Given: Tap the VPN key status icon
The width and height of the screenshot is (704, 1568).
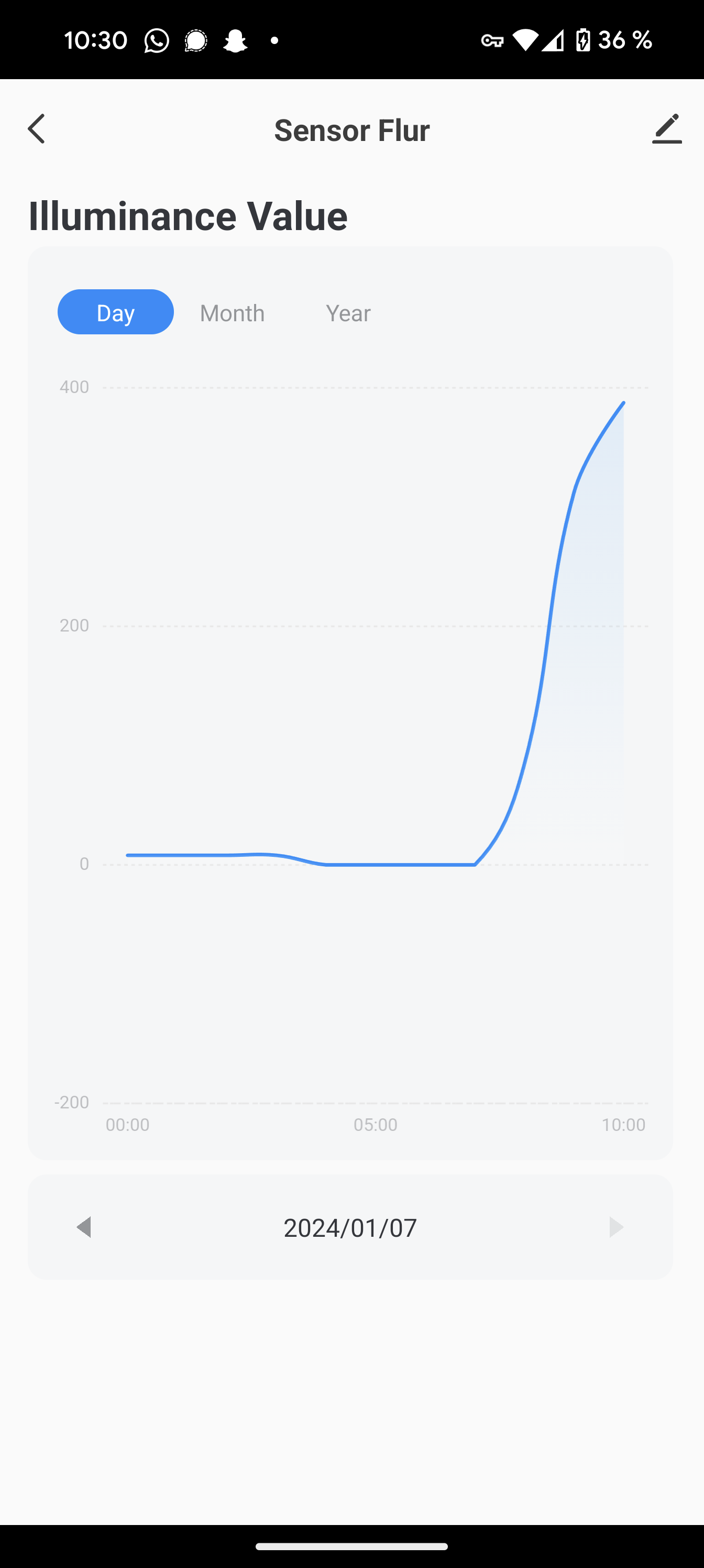Looking at the screenshot, I should click(x=492, y=41).
